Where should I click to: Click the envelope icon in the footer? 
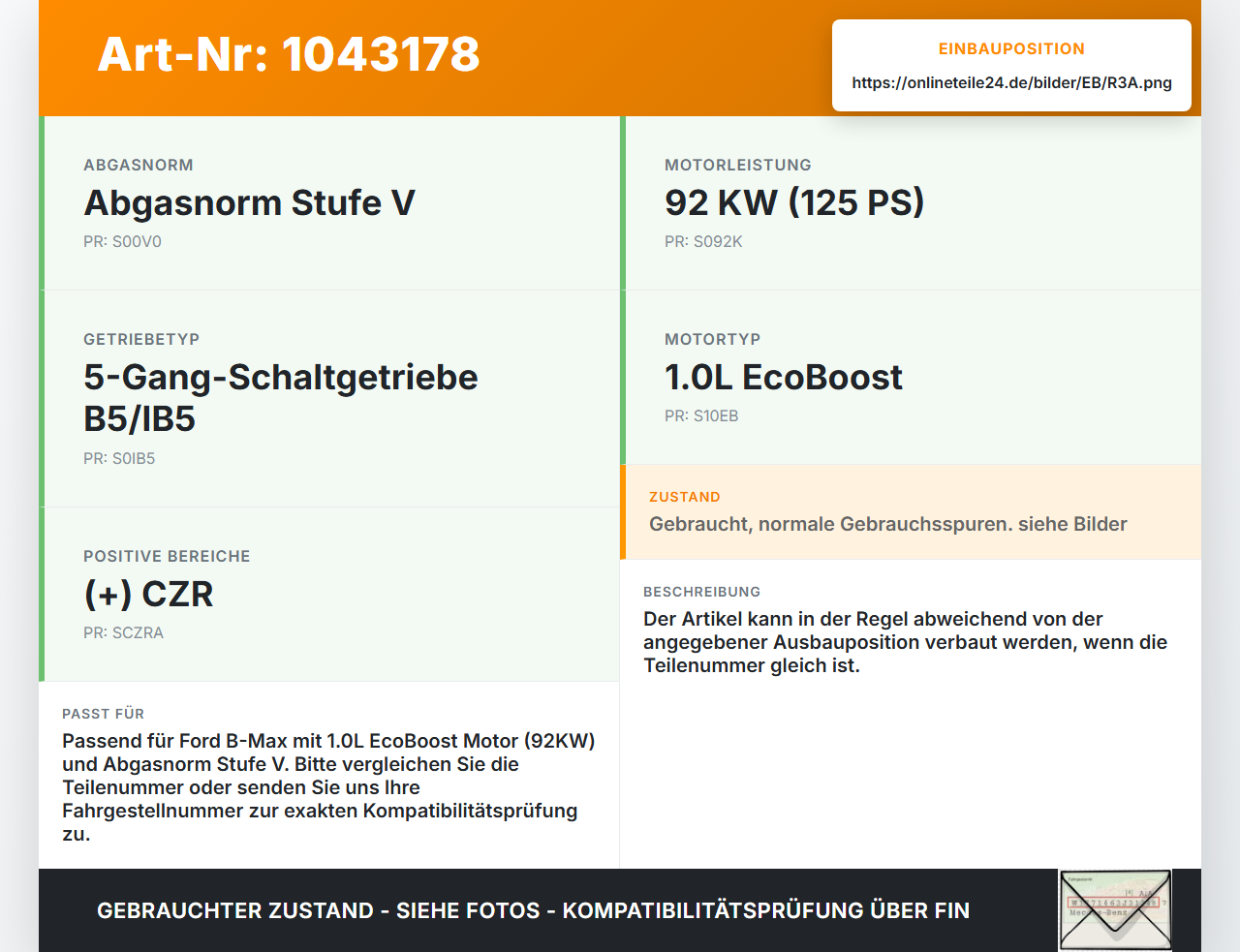point(1115,910)
